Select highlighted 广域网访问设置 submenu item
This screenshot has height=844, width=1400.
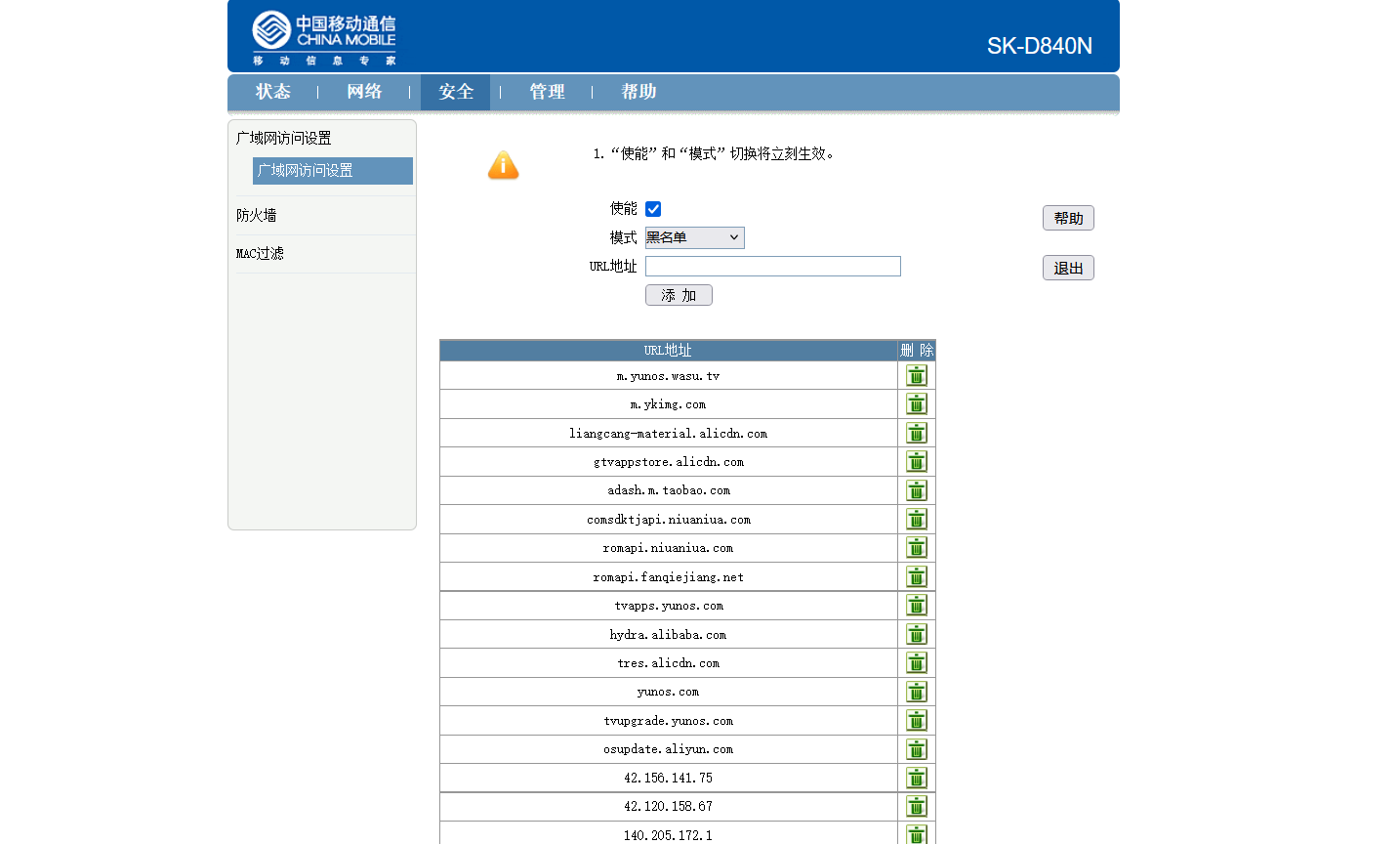coord(333,171)
